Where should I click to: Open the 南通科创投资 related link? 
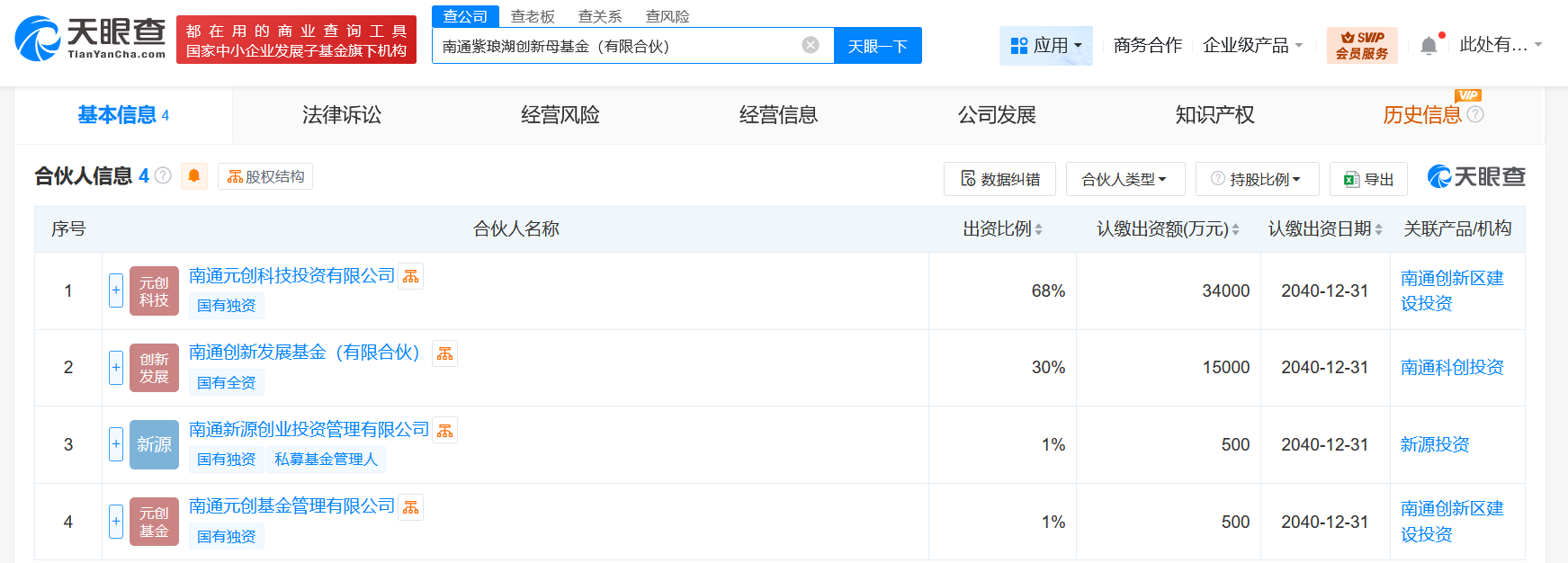[1452, 367]
